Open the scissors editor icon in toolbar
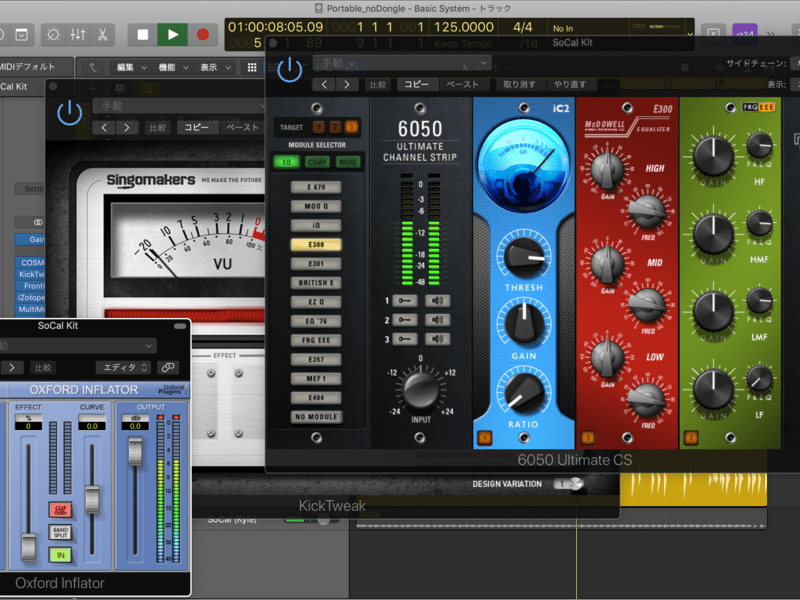Screen dimensions: 800x600 tap(102, 34)
